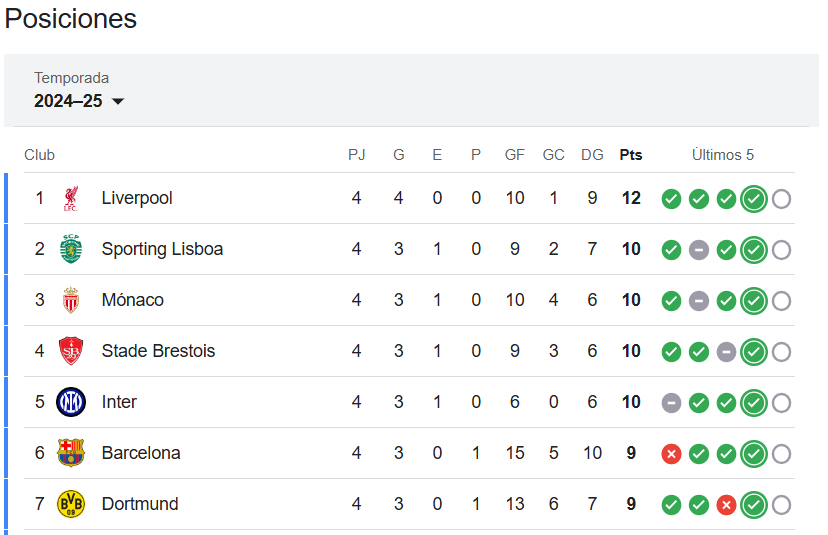Open the Sporting Lisboa team link
The image size is (828, 535).
pos(162,249)
